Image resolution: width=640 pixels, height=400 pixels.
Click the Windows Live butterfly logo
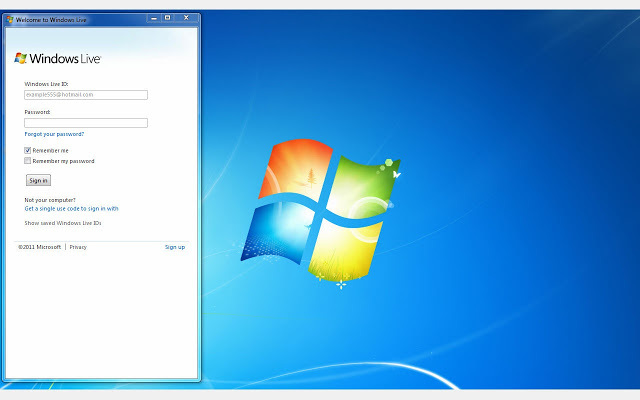click(20, 58)
